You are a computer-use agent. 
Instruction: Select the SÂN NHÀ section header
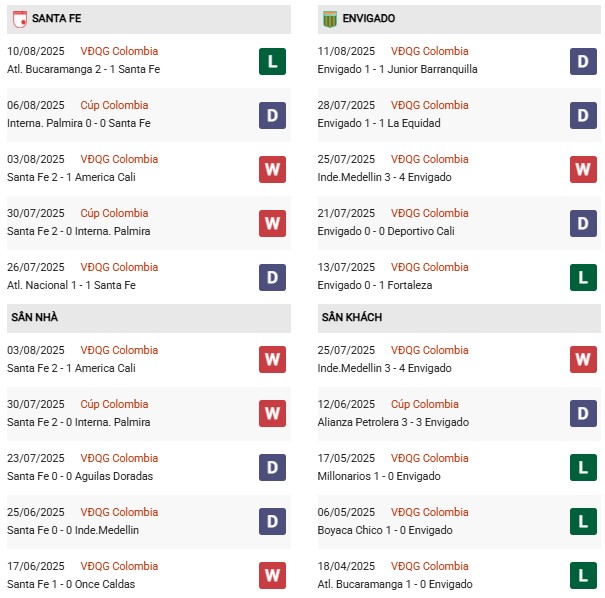[34, 317]
